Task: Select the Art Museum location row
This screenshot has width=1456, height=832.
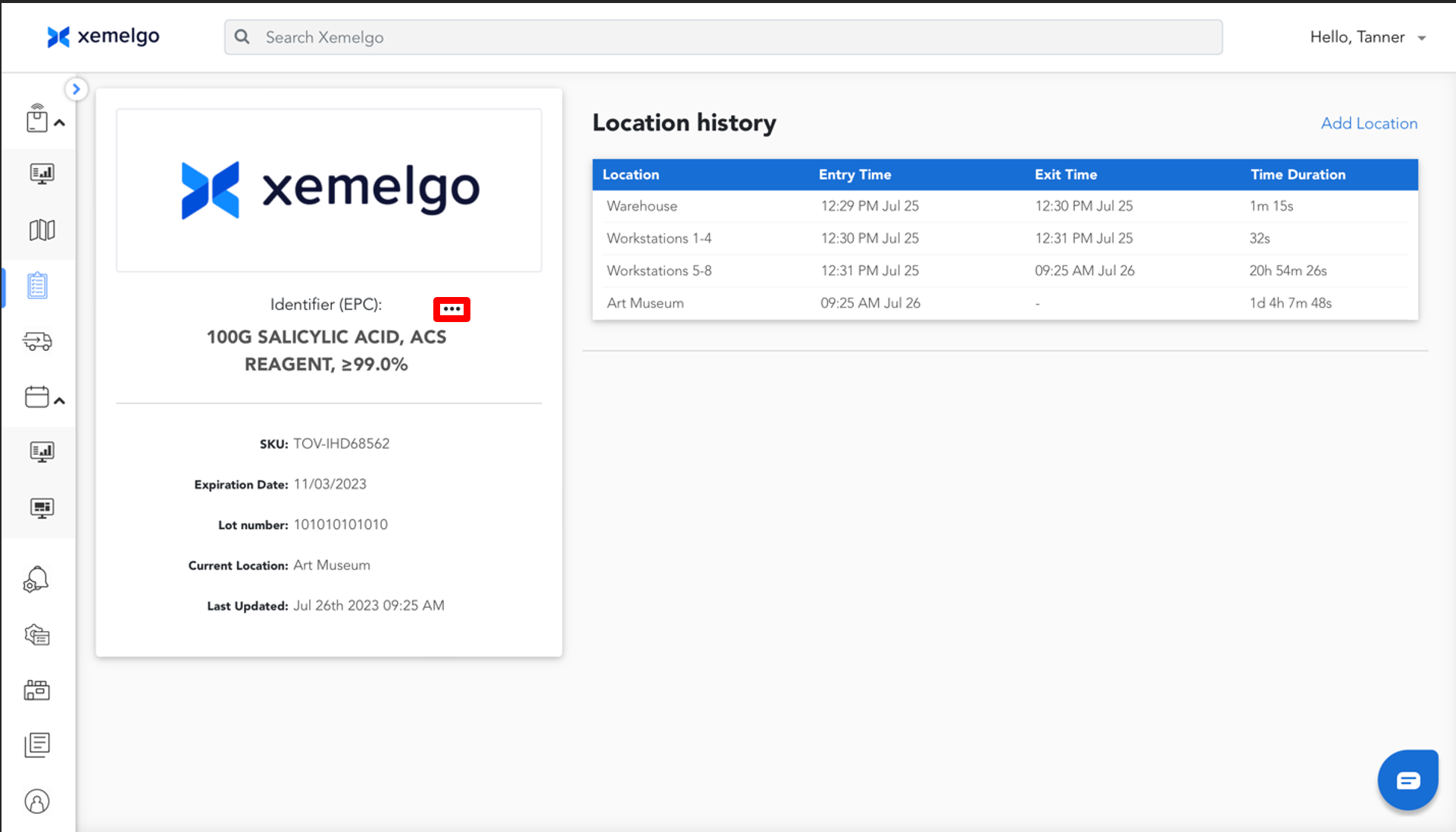Action: 645,303
